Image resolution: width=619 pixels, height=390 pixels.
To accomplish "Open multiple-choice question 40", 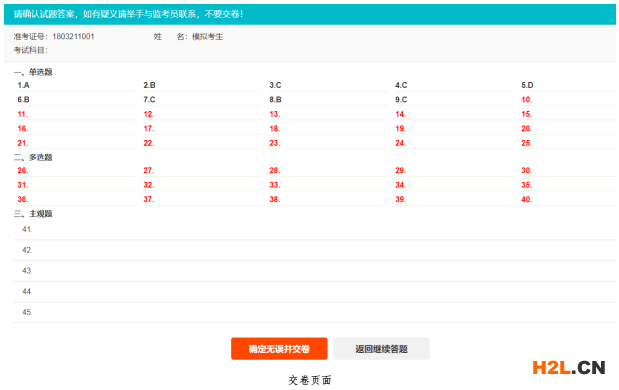I will [526, 199].
